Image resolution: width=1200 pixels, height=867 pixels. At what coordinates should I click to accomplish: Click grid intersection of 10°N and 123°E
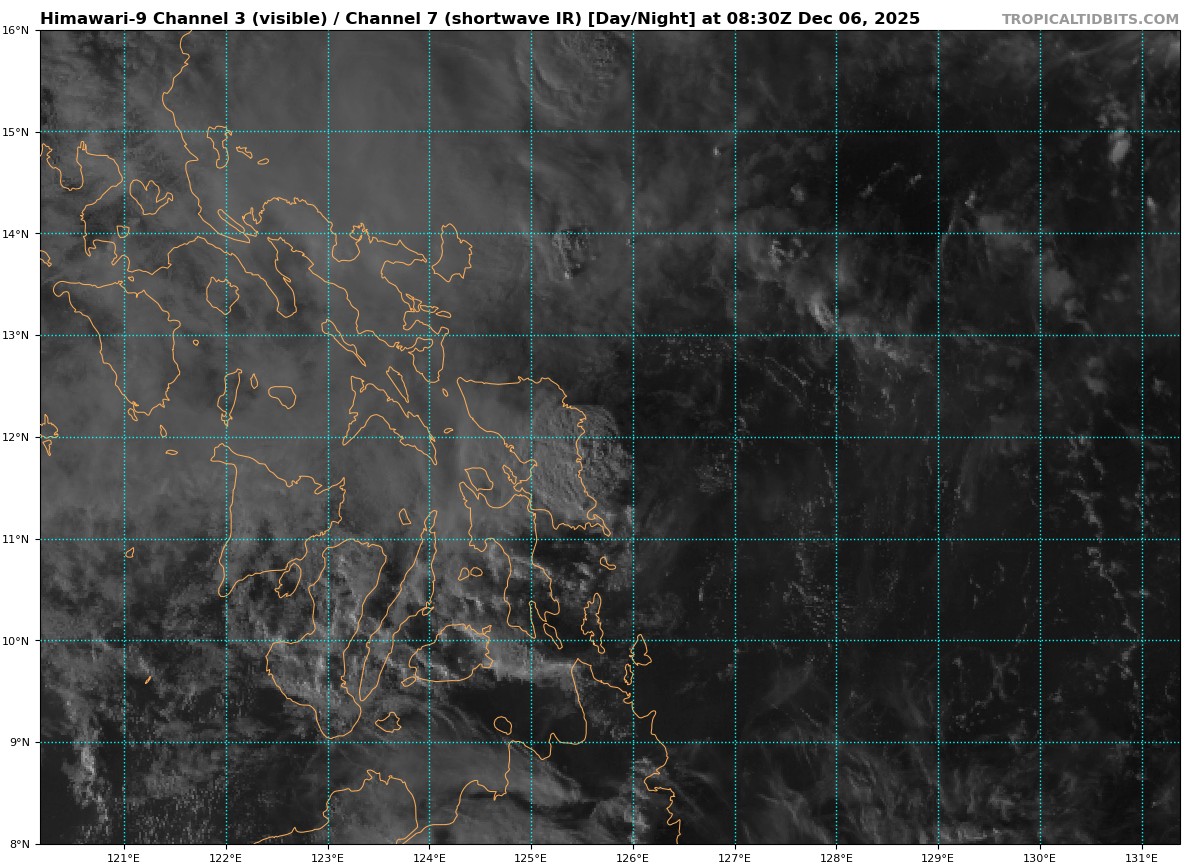[327, 641]
